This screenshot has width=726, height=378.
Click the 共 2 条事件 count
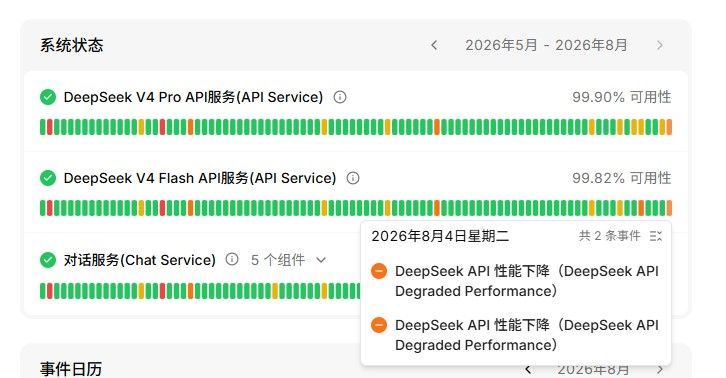pos(609,236)
